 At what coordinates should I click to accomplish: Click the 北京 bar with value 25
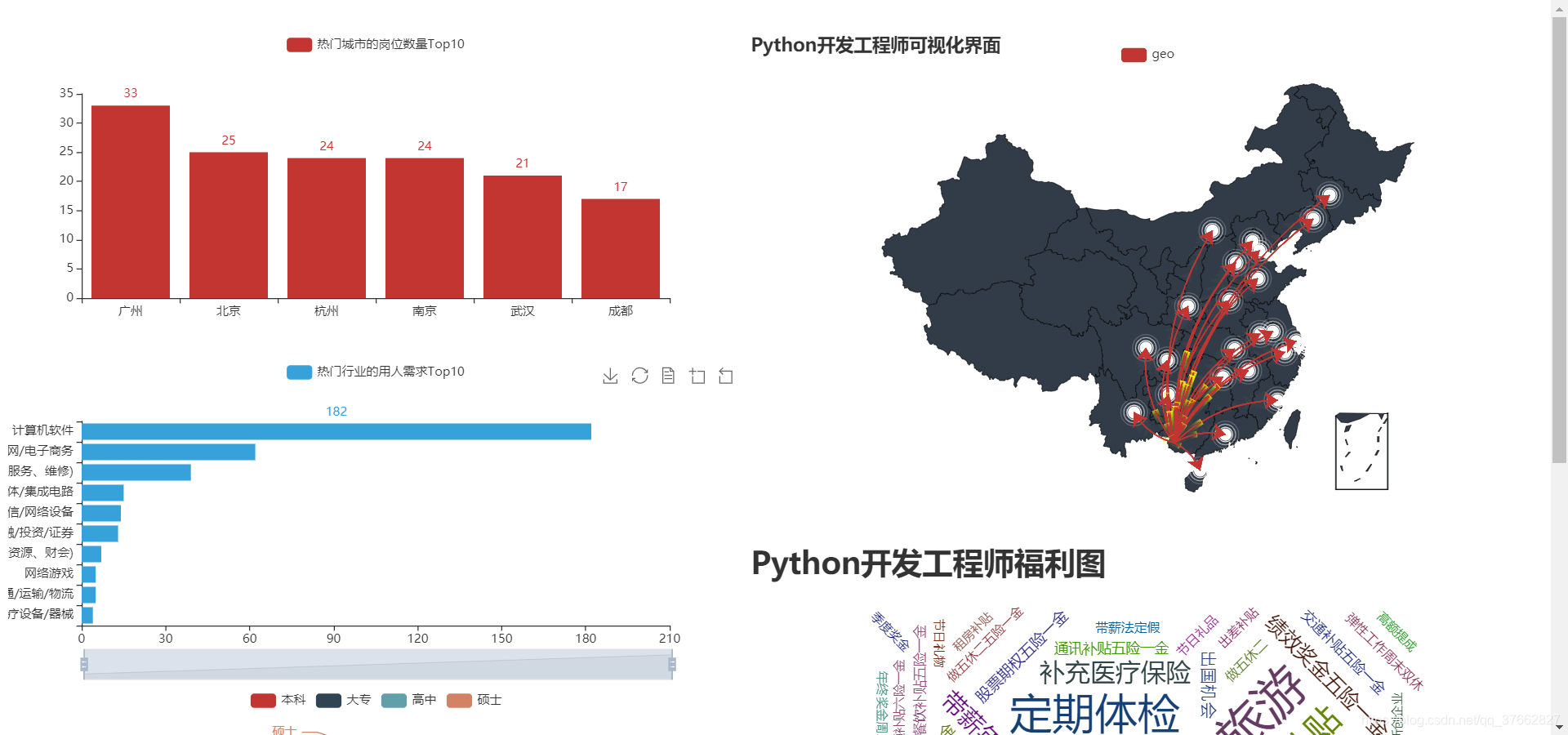point(229,225)
